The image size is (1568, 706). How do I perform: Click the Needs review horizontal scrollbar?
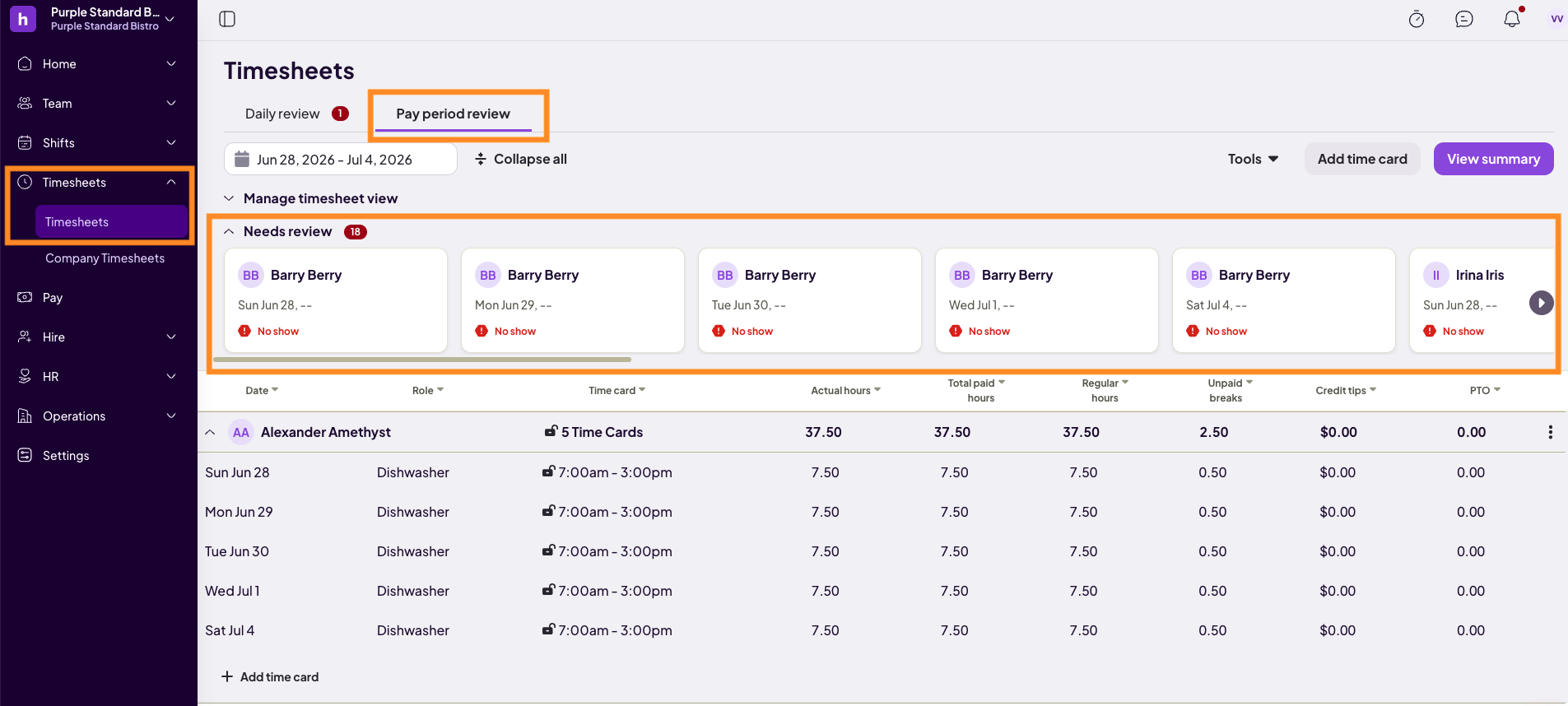click(x=422, y=360)
